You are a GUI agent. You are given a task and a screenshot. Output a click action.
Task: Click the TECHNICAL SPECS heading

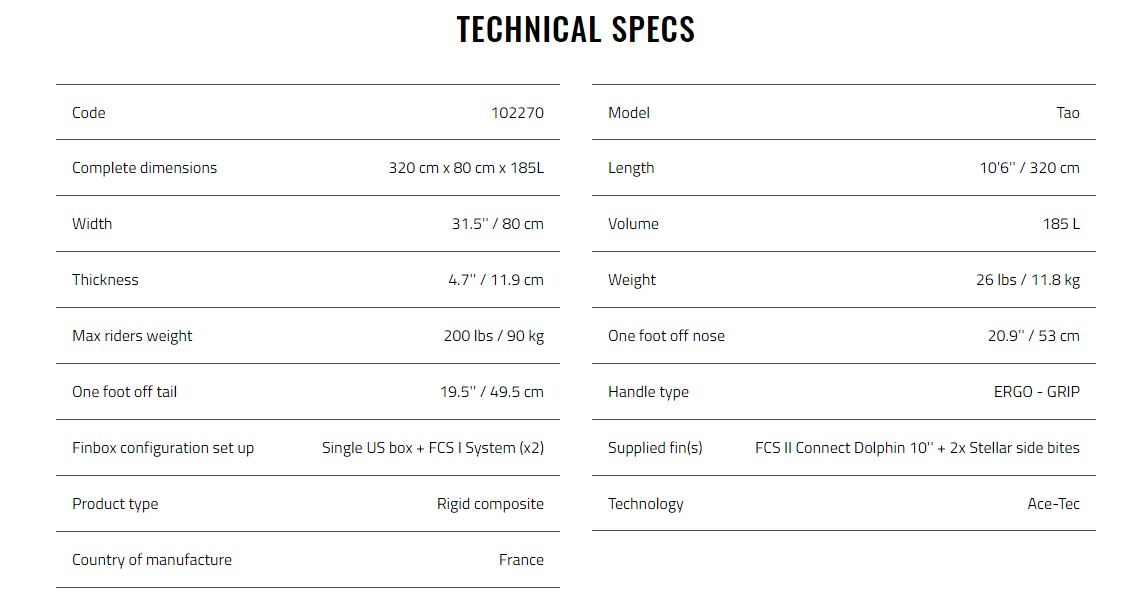(576, 30)
